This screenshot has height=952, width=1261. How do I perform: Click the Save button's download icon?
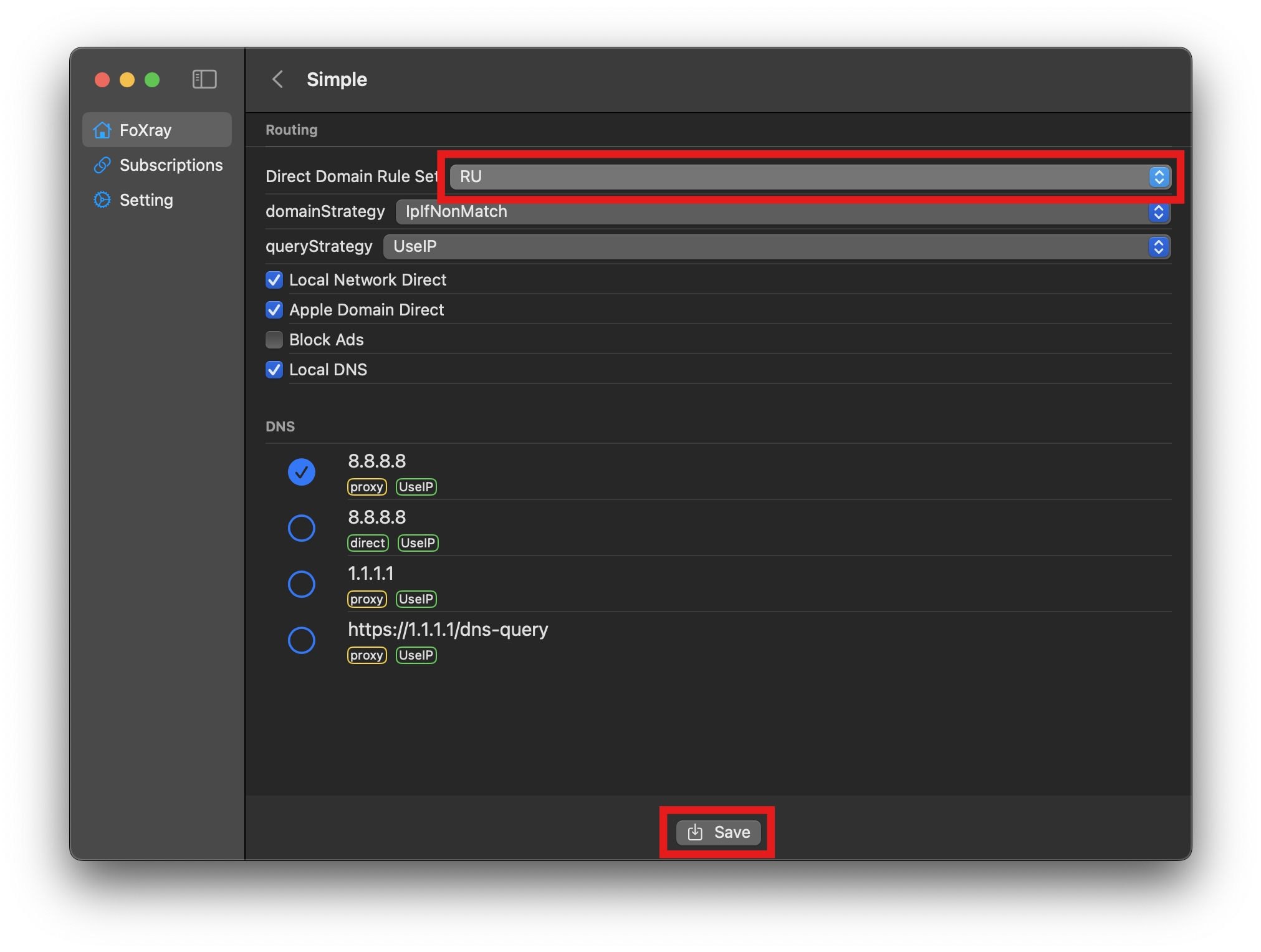tap(695, 832)
